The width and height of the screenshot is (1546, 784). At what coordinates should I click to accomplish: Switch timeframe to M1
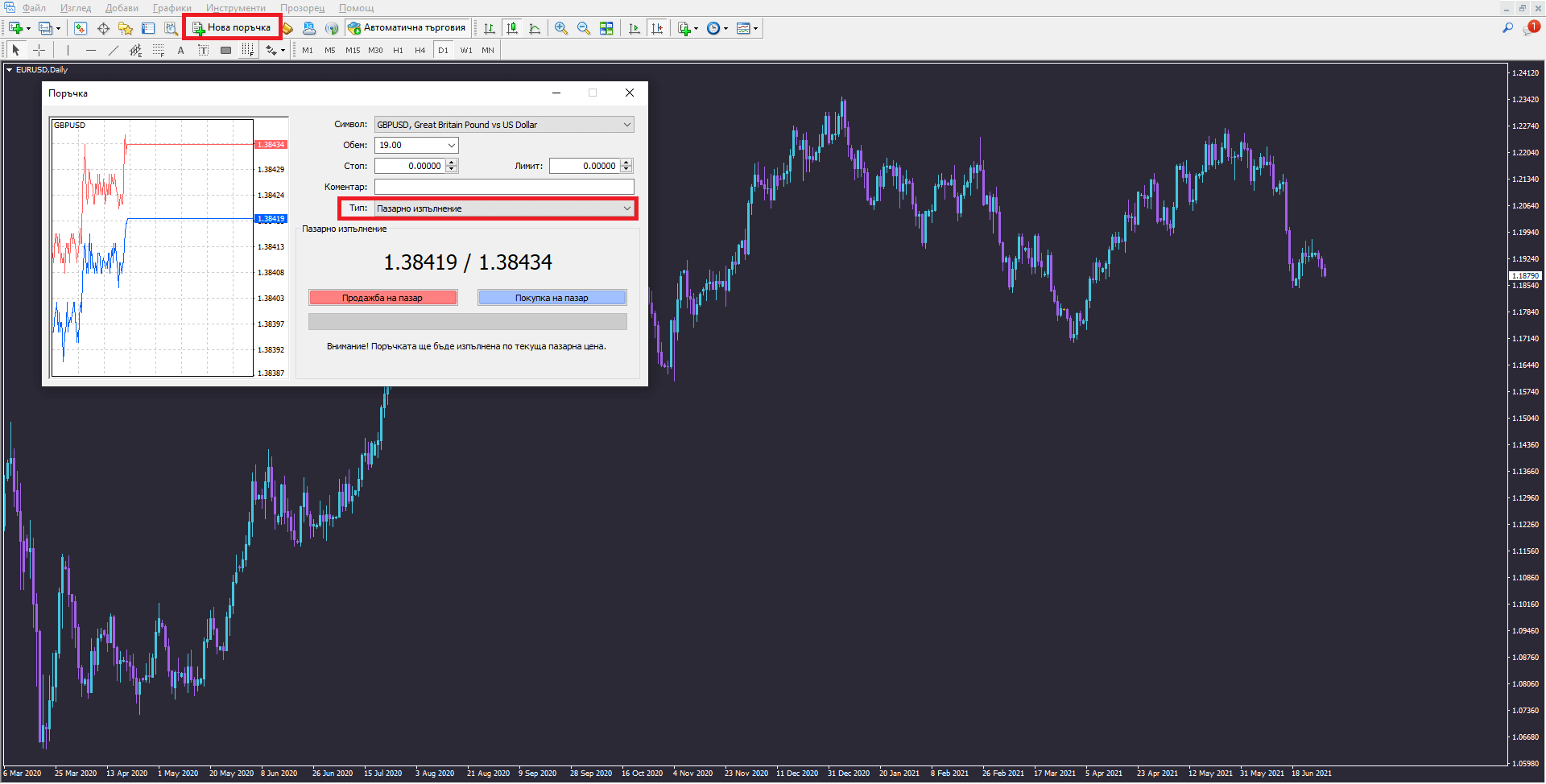[308, 50]
